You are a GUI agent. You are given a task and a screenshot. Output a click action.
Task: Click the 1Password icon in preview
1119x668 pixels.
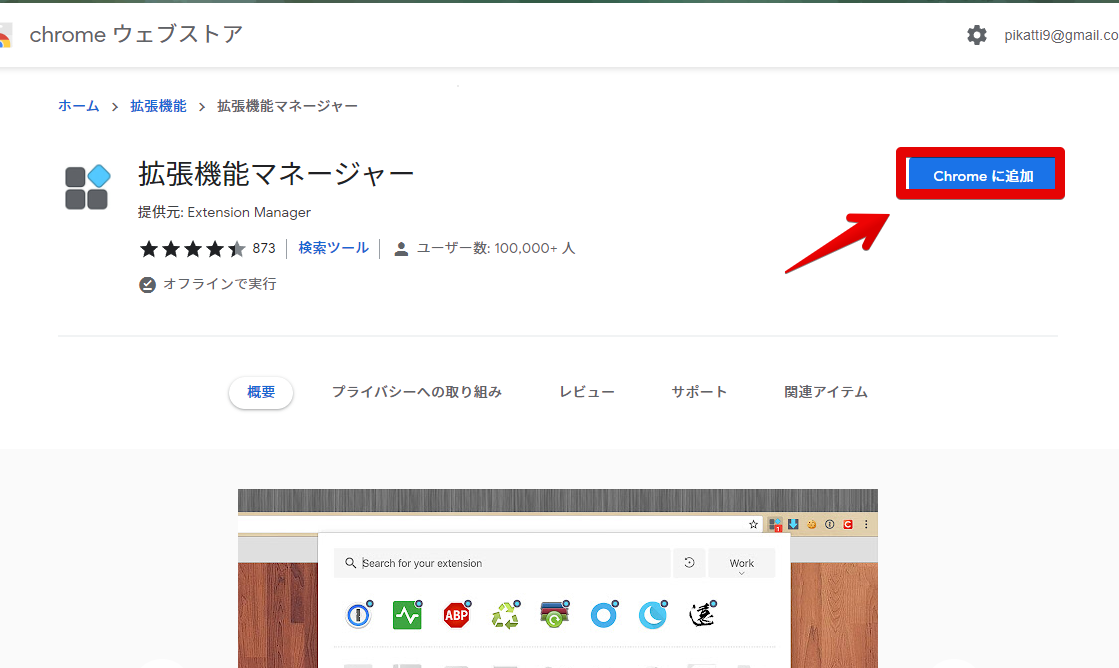(359, 614)
